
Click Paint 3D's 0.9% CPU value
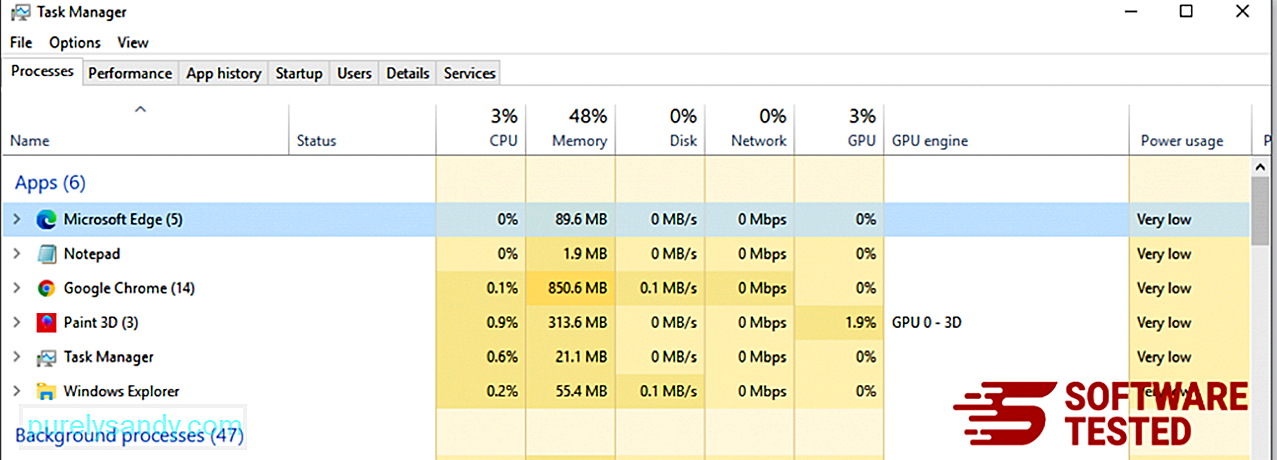pyautogui.click(x=503, y=322)
